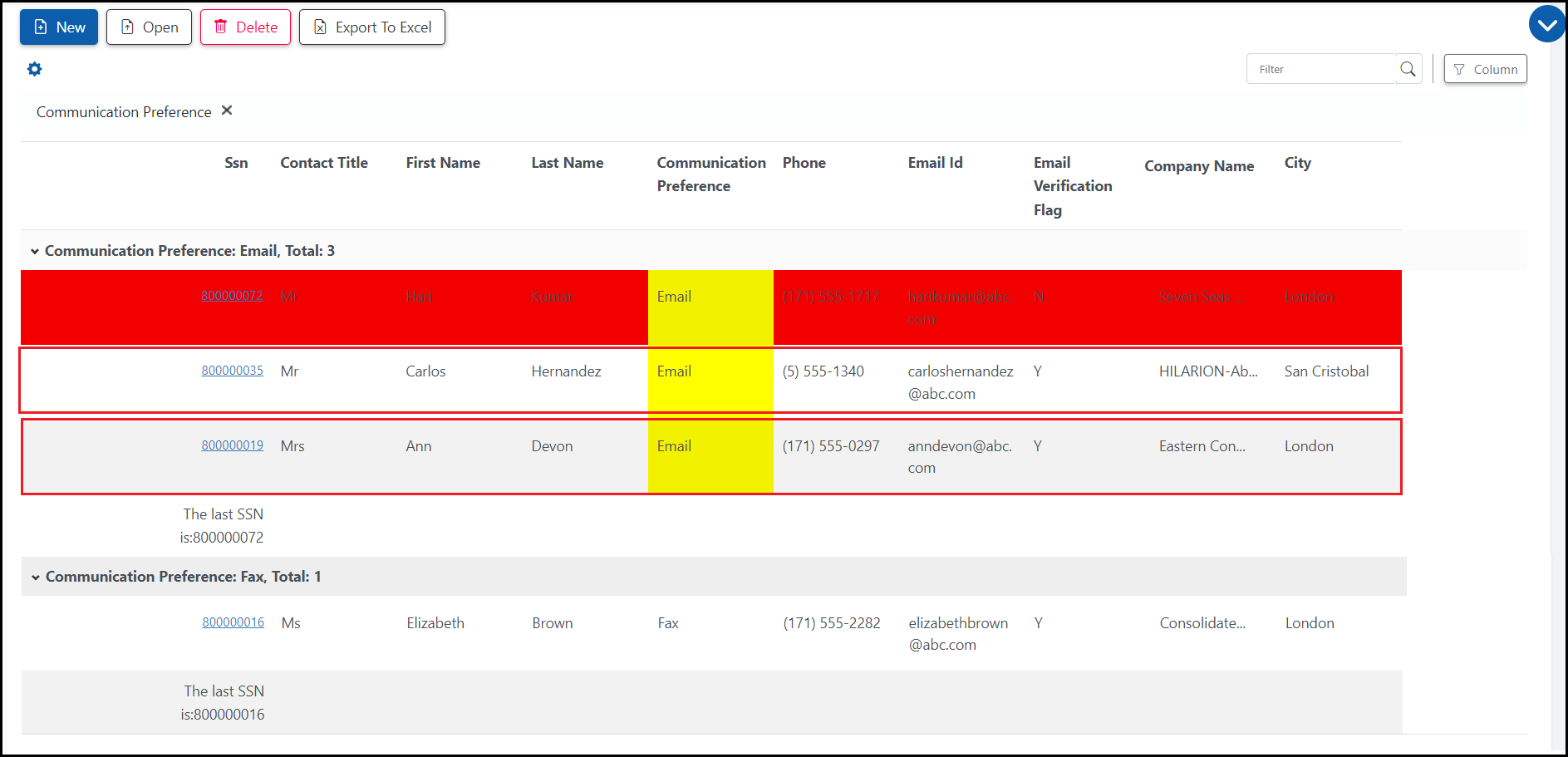Sort by First Name column header
The width and height of the screenshot is (1568, 757).
443,163
